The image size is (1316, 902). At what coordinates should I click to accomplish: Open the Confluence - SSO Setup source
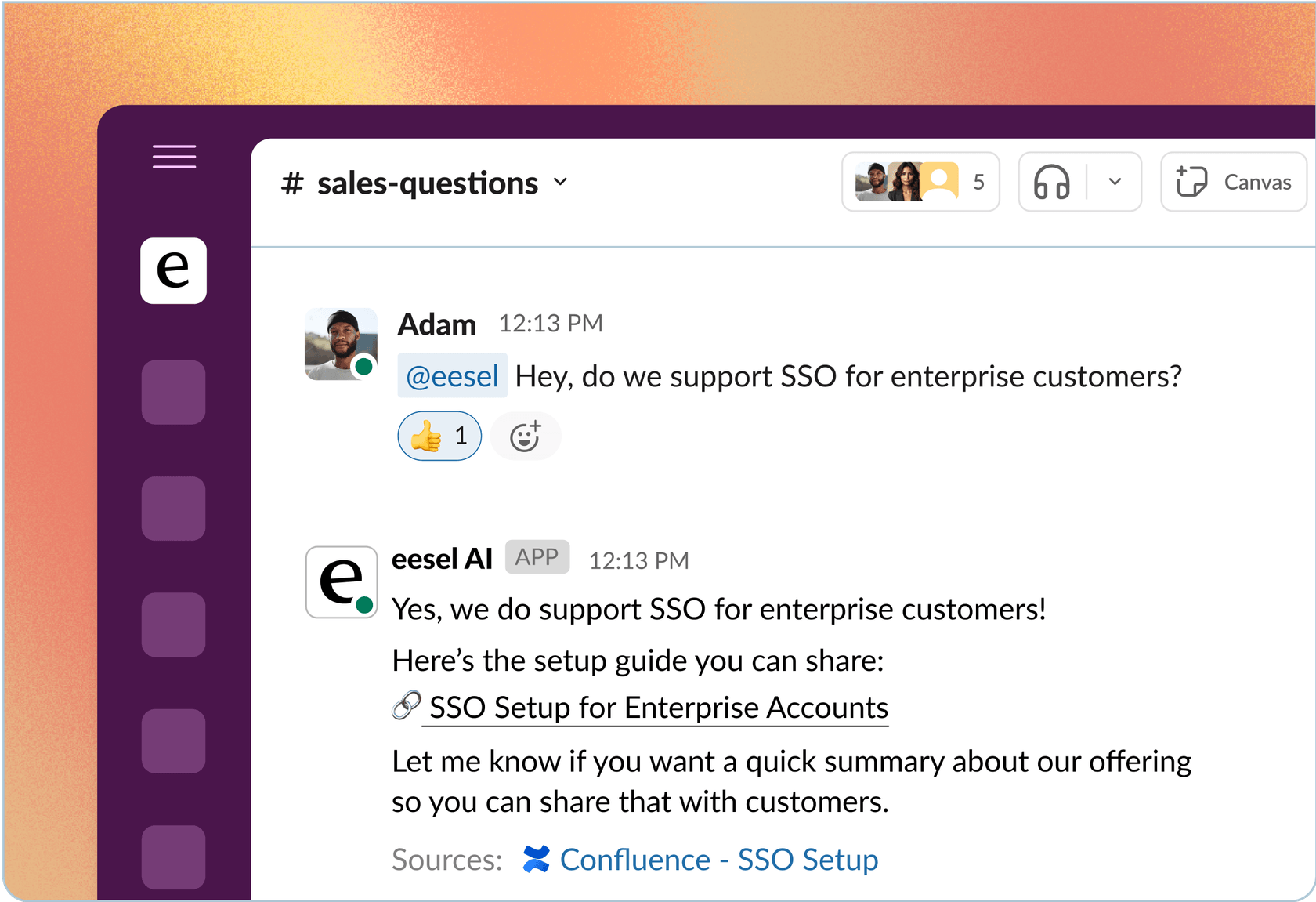point(719,860)
